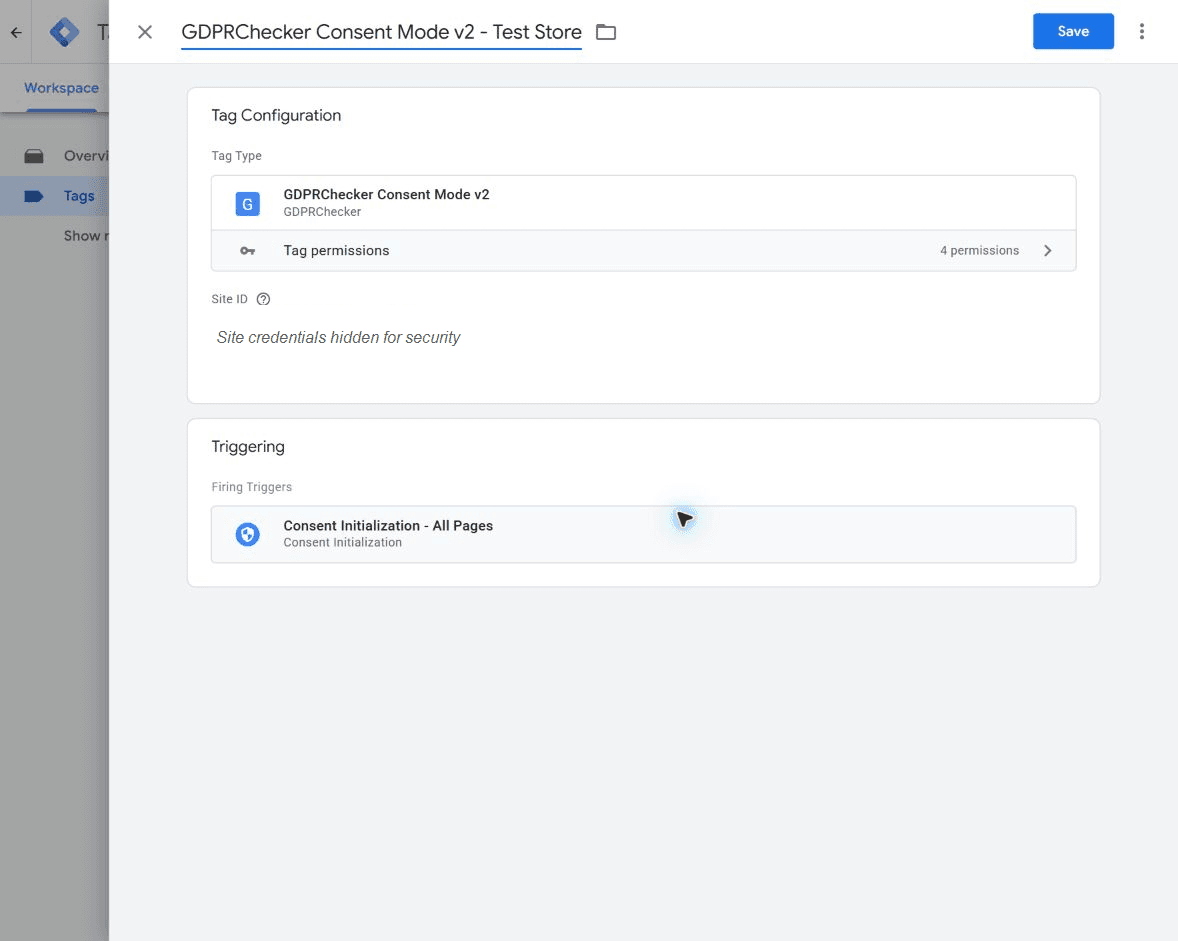The image size is (1178, 941).
Task: Click the Tags label icon in sidebar
Action: (x=34, y=196)
